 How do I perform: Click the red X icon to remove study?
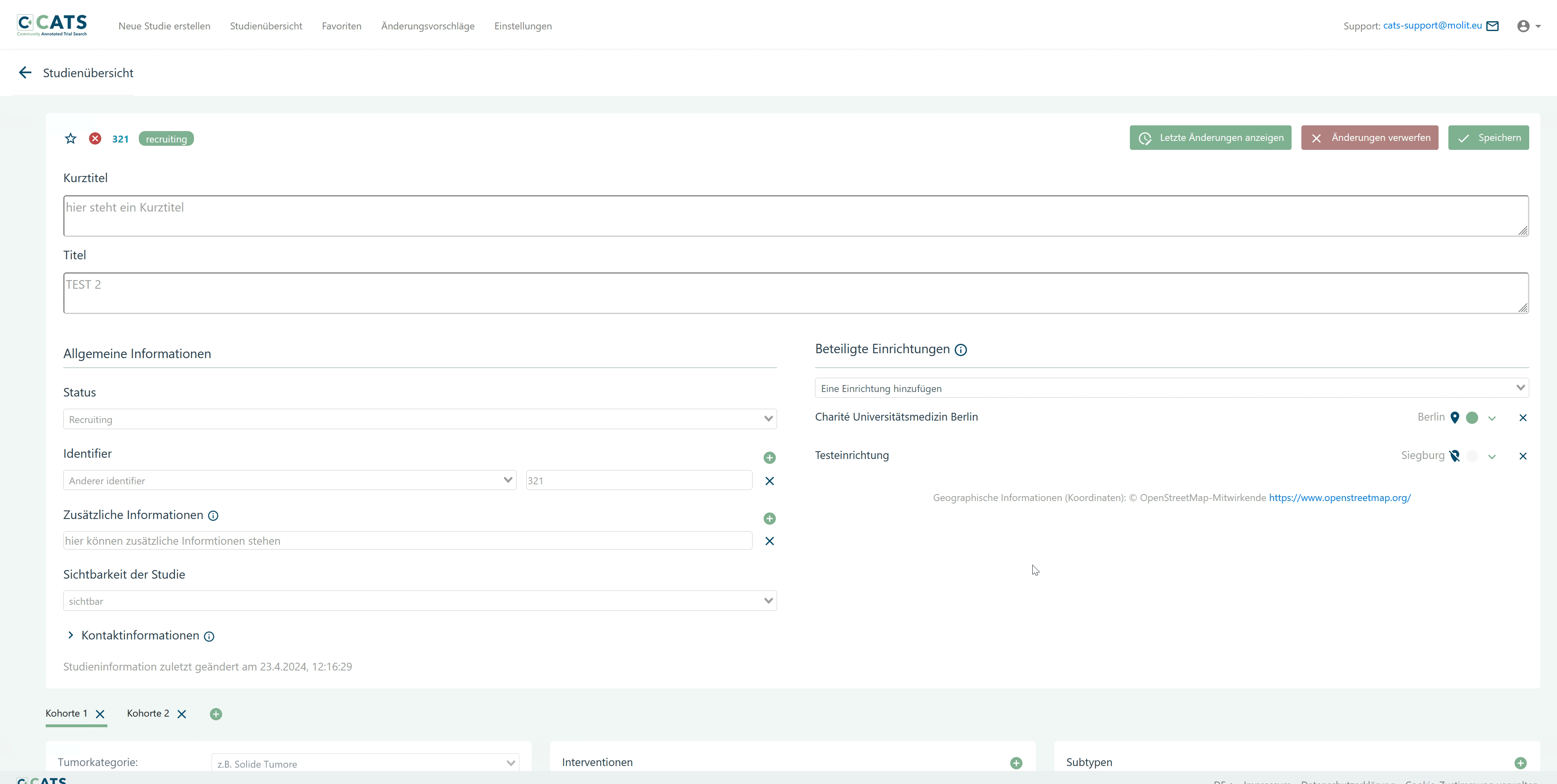tap(95, 138)
